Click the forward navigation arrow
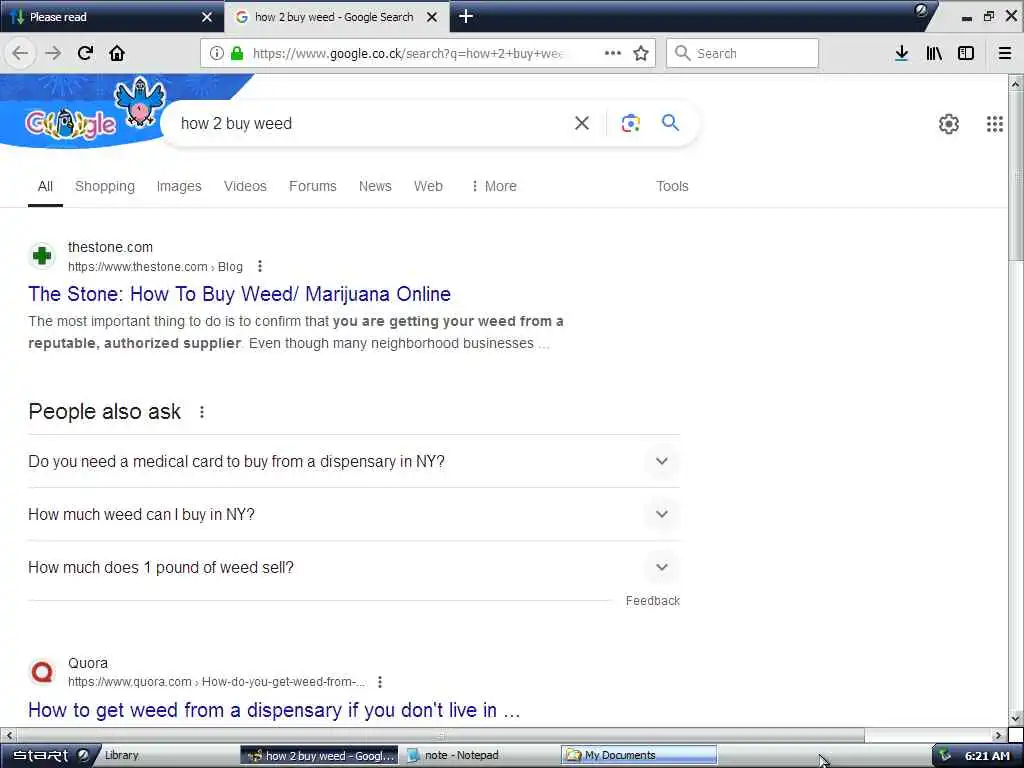Image resolution: width=1024 pixels, height=768 pixels. [x=53, y=53]
